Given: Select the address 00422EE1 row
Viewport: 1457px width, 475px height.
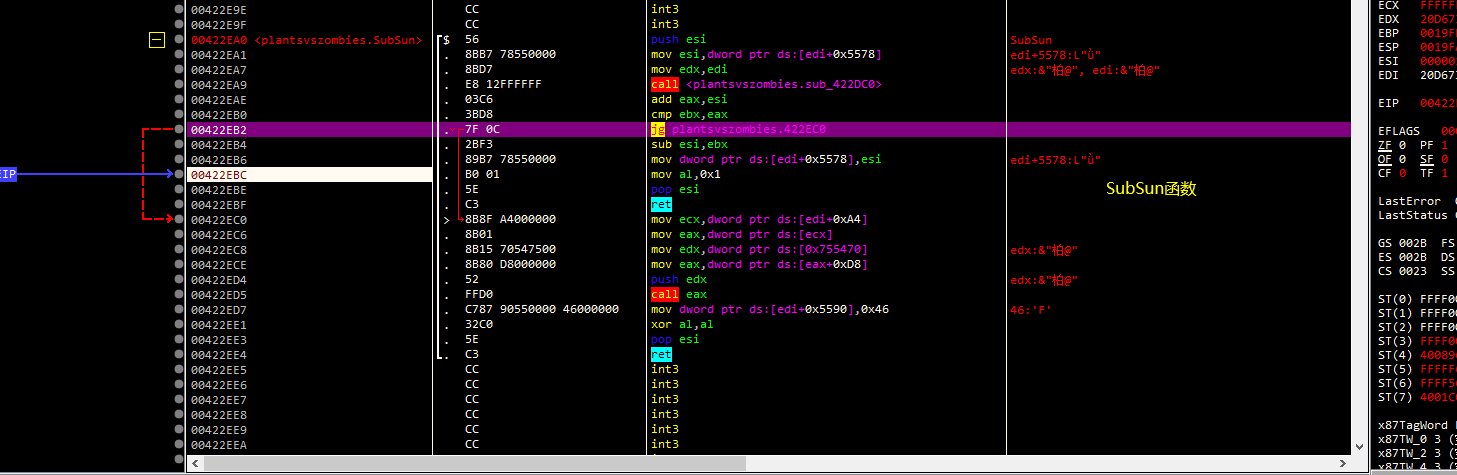Looking at the screenshot, I should (x=218, y=325).
